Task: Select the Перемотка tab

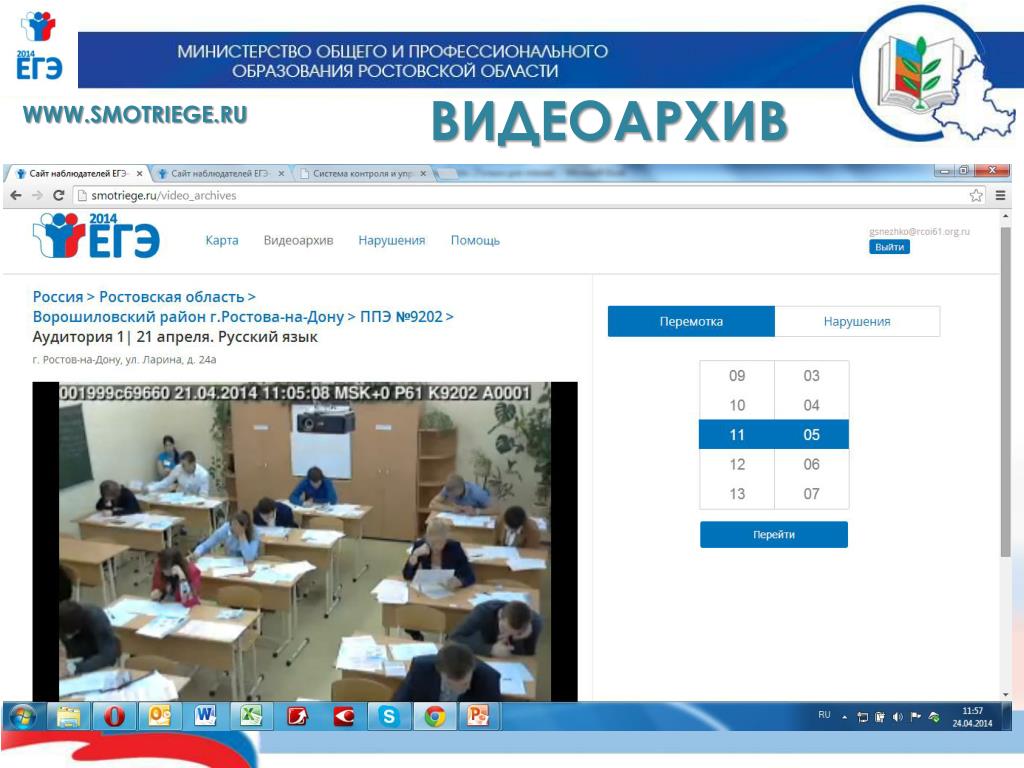Action: [691, 321]
